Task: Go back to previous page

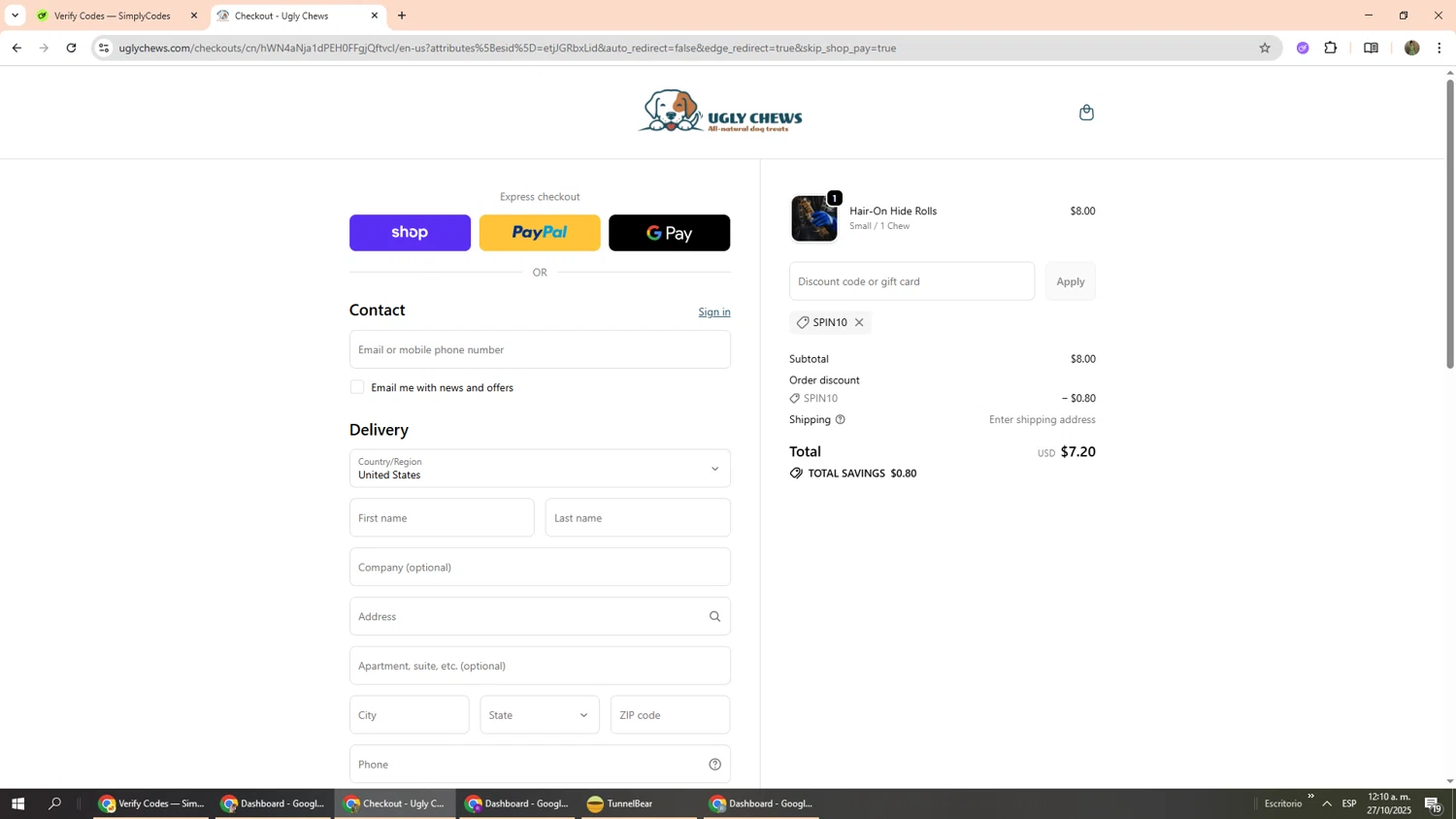Action: coord(17,48)
